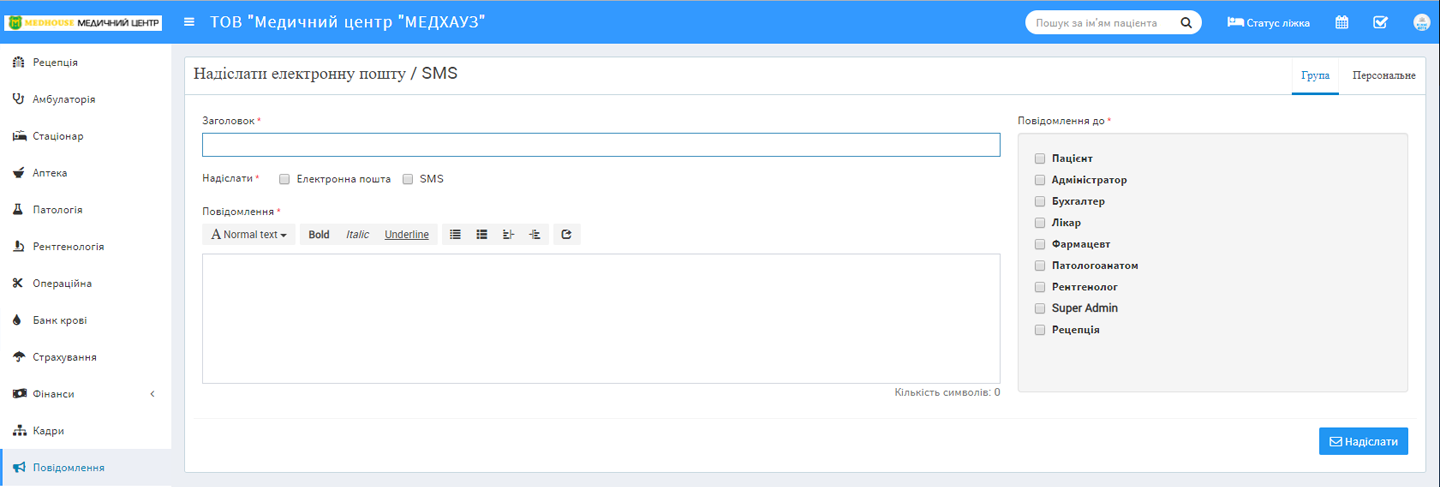Image resolution: width=1440 pixels, height=487 pixels.
Task: Open Патологія flask sidebar item
Action: tap(86, 210)
